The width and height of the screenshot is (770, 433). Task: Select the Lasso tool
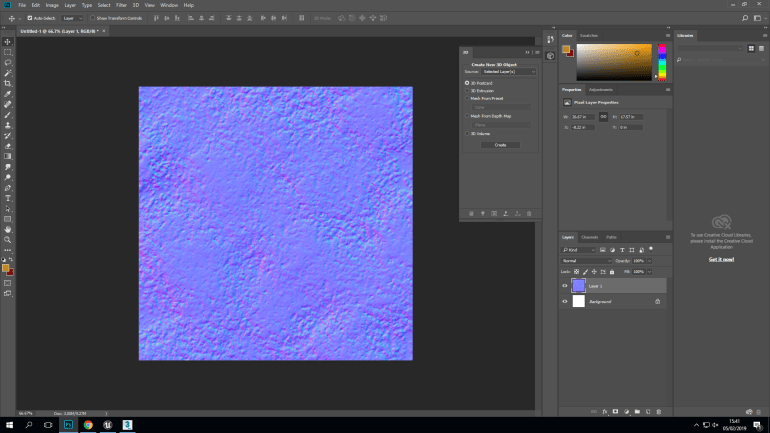7,62
